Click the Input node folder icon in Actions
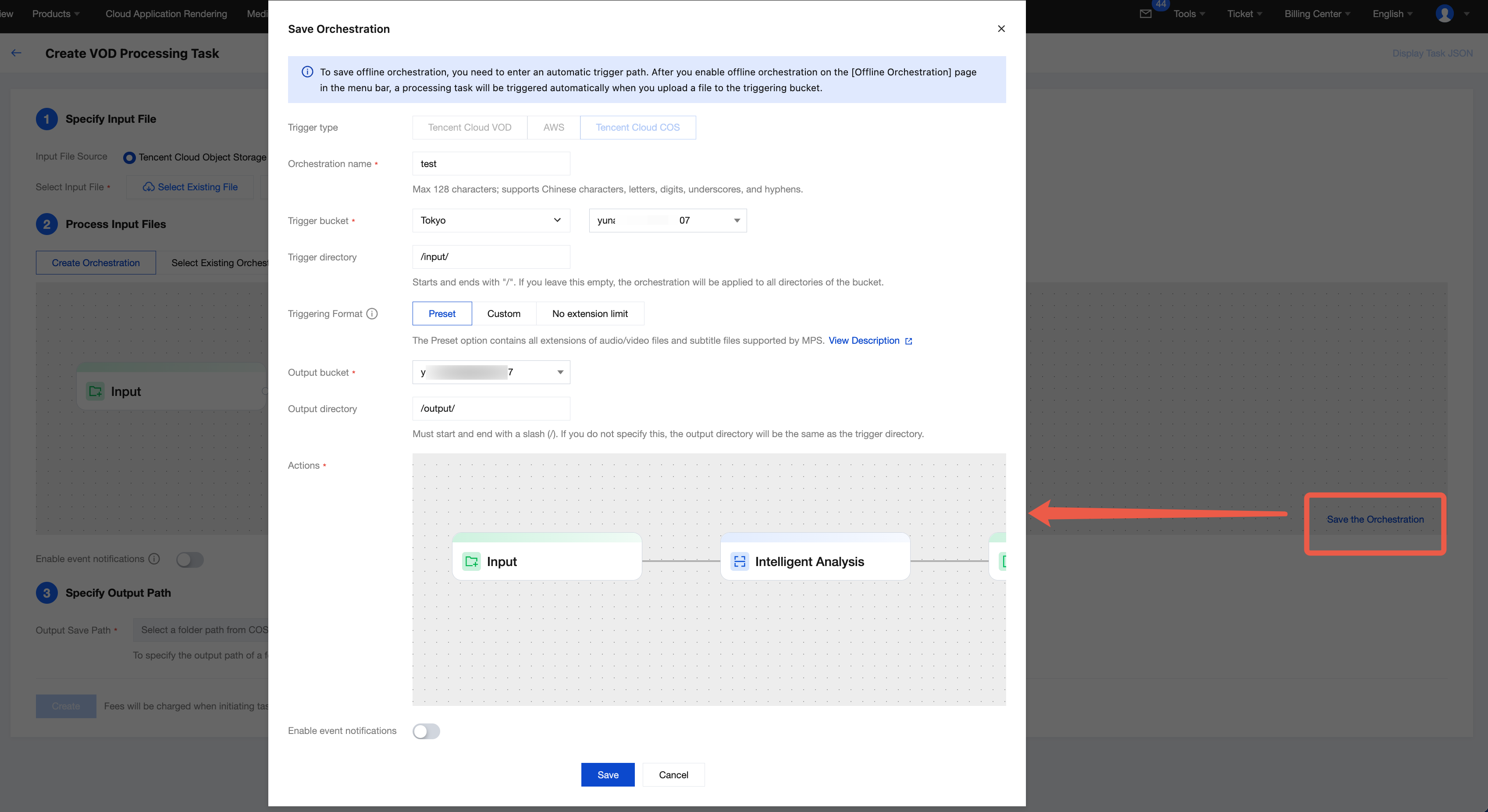This screenshot has width=1488, height=812. coord(471,561)
